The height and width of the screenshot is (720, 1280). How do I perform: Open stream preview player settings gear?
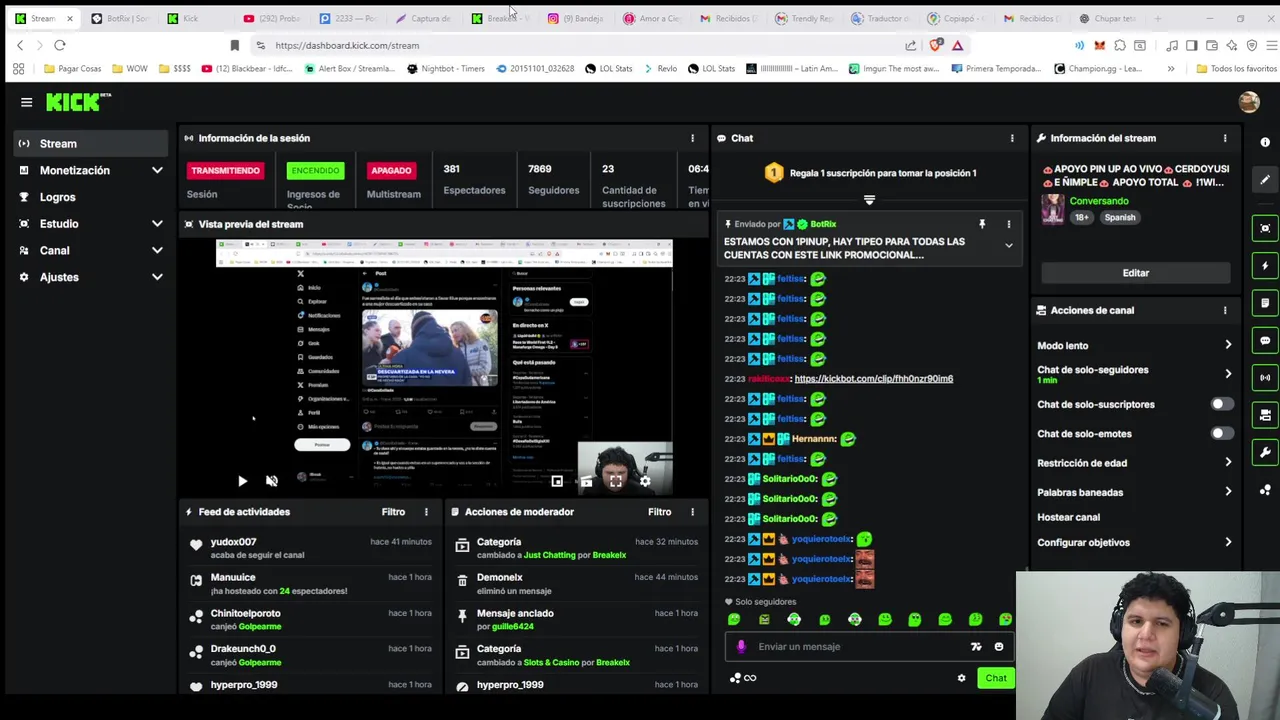click(645, 481)
